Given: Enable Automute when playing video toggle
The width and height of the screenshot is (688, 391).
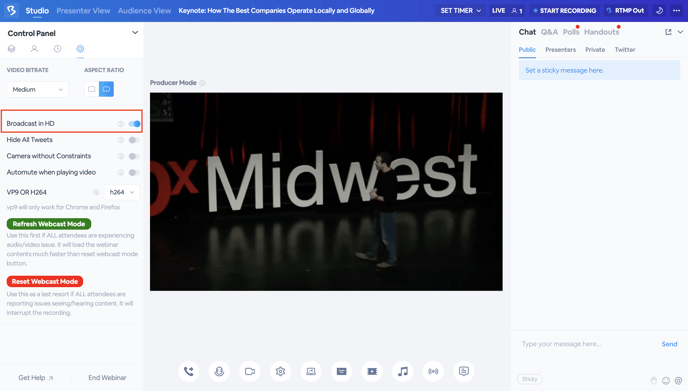Looking at the screenshot, I should pyautogui.click(x=134, y=172).
